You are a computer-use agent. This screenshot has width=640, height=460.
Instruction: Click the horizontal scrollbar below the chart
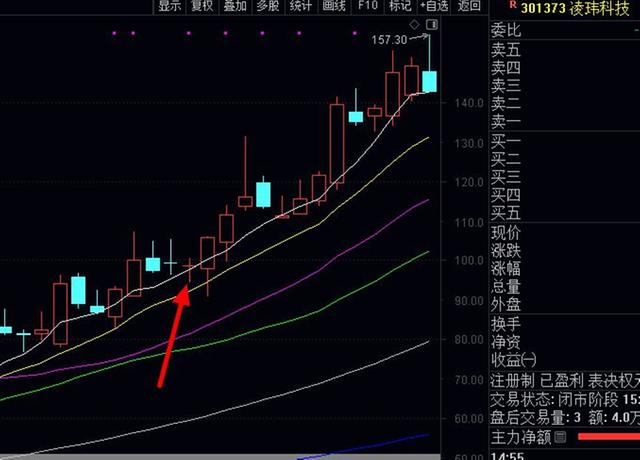[x=220, y=457]
